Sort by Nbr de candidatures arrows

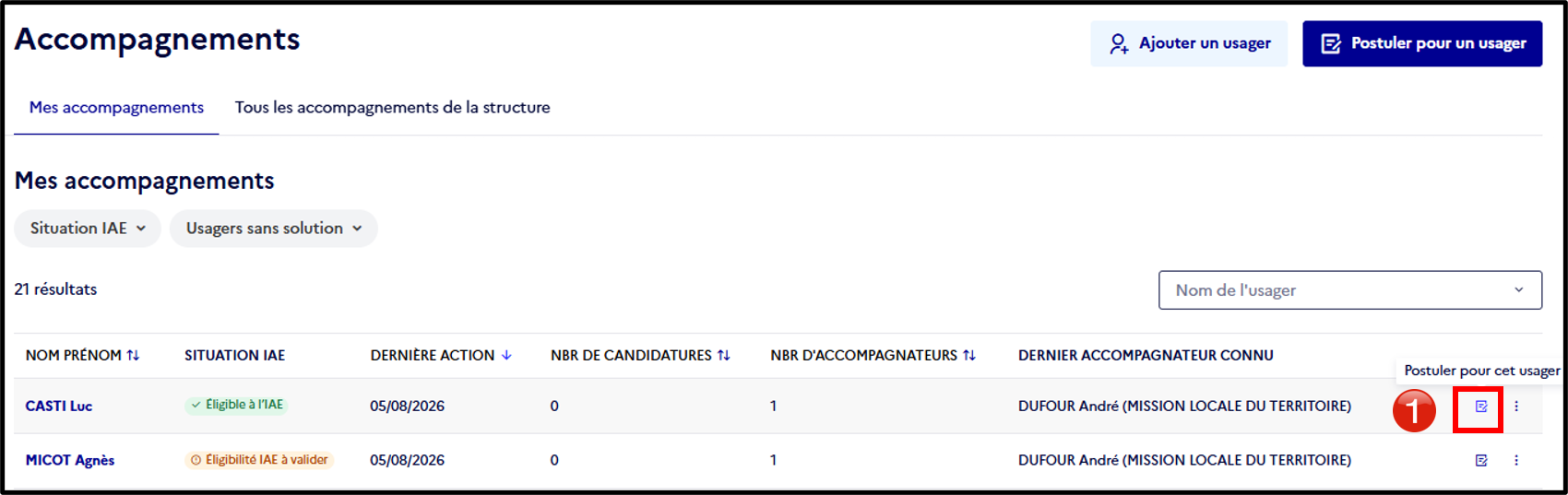(723, 356)
